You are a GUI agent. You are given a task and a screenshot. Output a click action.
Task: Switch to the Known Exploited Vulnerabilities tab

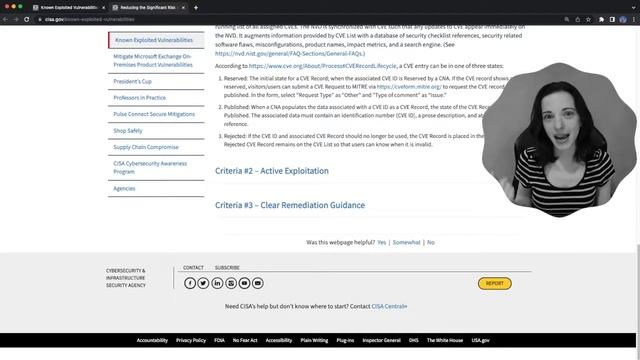[x=68, y=7]
